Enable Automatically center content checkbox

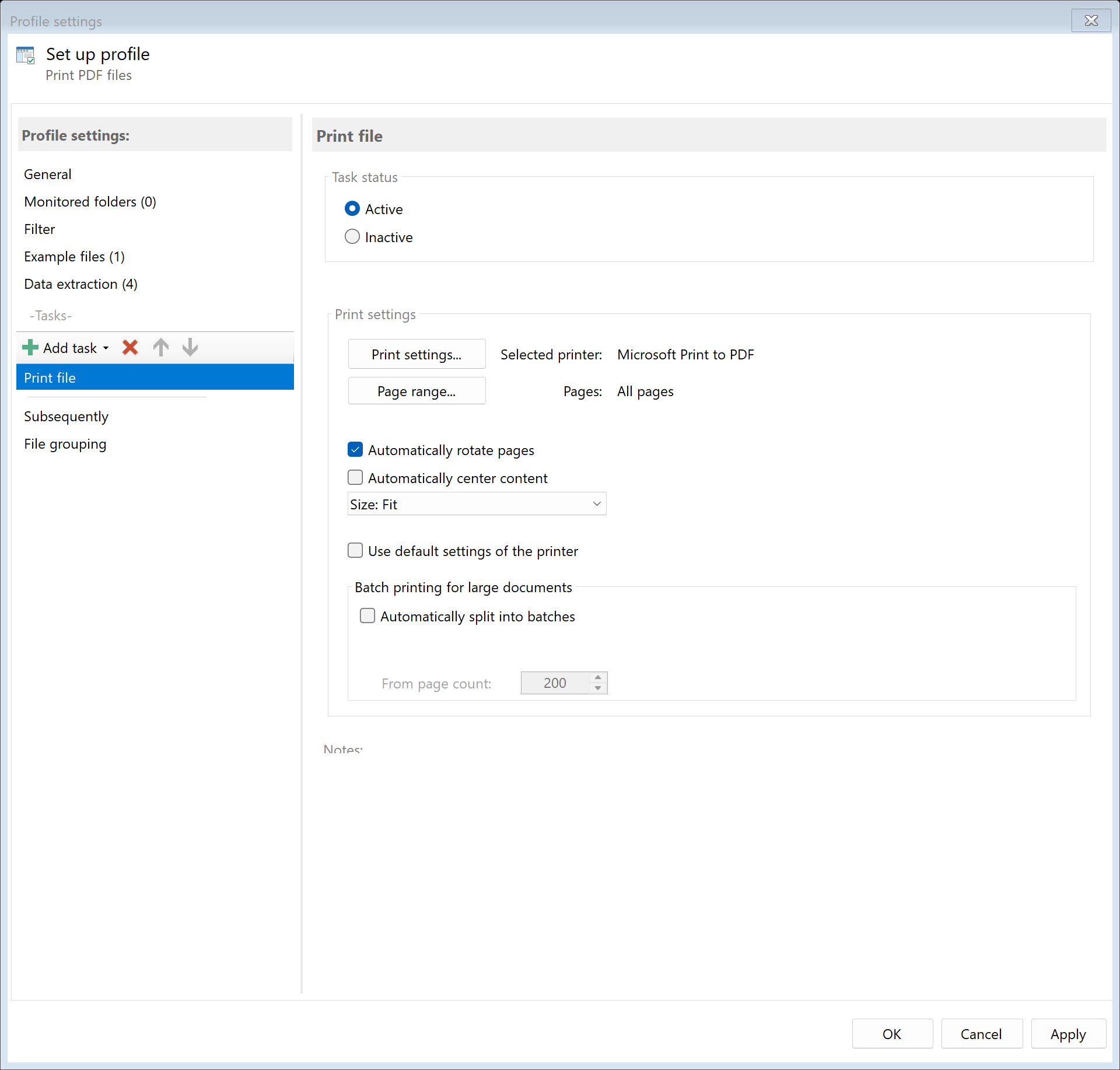[355, 478]
